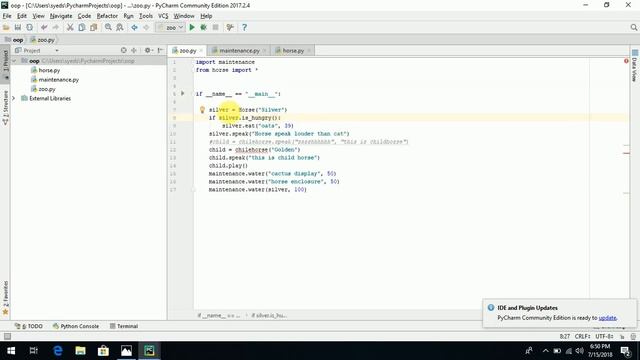Viewport: 640px width, 360px height.
Task: Click the red error indicator at editor top right
Action: click(x=626, y=61)
